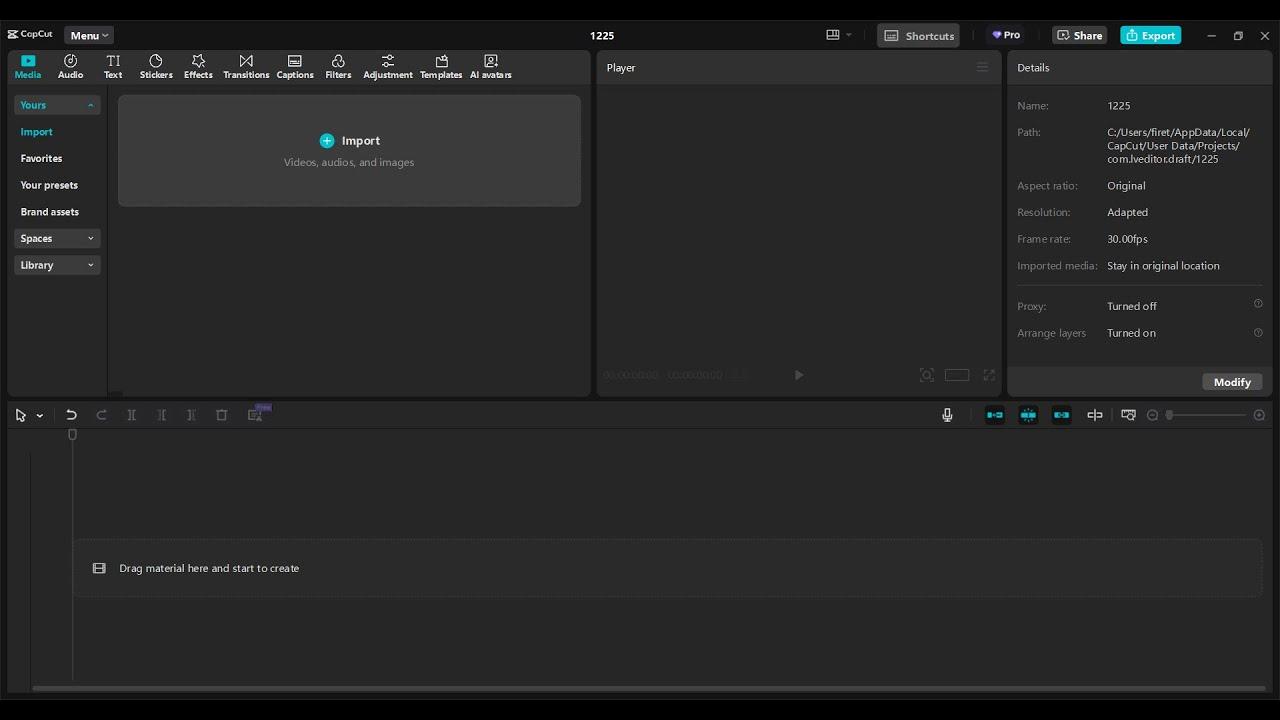This screenshot has width=1280, height=720.
Task: Click the undo arrow in timeline toolbar
Action: [71, 415]
